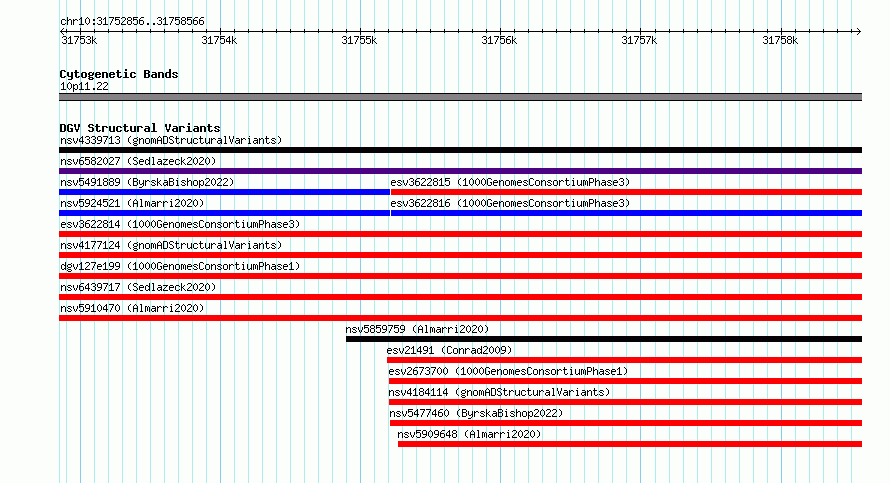Click the red nsv5909648 variant bar
The height and width of the screenshot is (483, 890).
pos(630,444)
